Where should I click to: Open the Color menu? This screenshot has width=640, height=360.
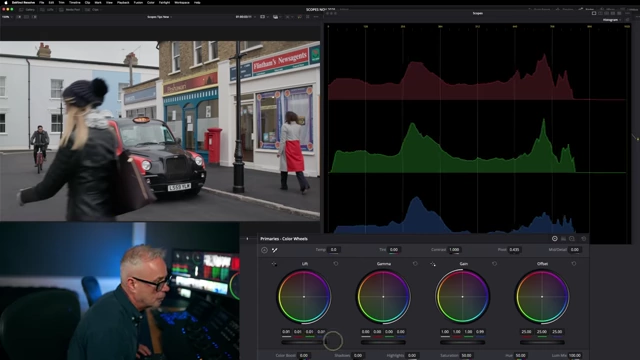click(151, 2)
